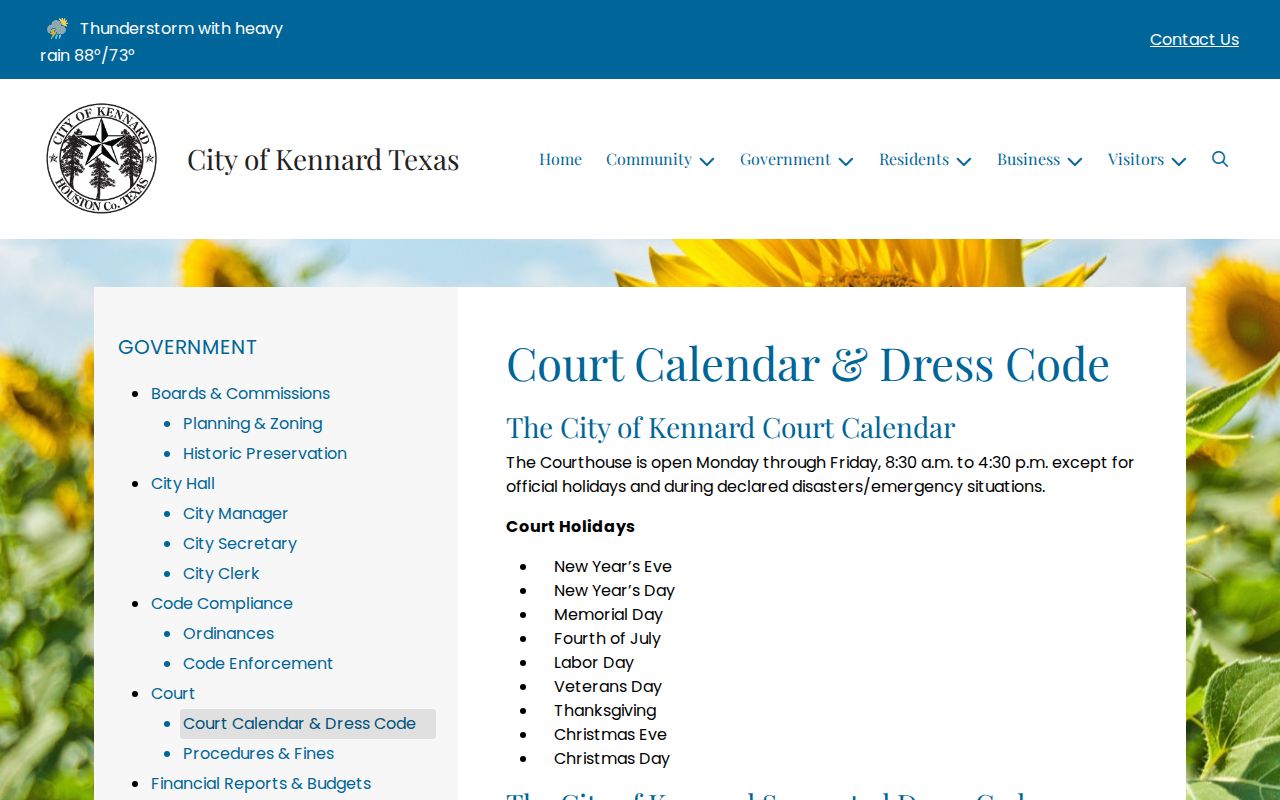Expand the Business menu chevron
Image resolution: width=1280 pixels, height=800 pixels.
(1075, 161)
